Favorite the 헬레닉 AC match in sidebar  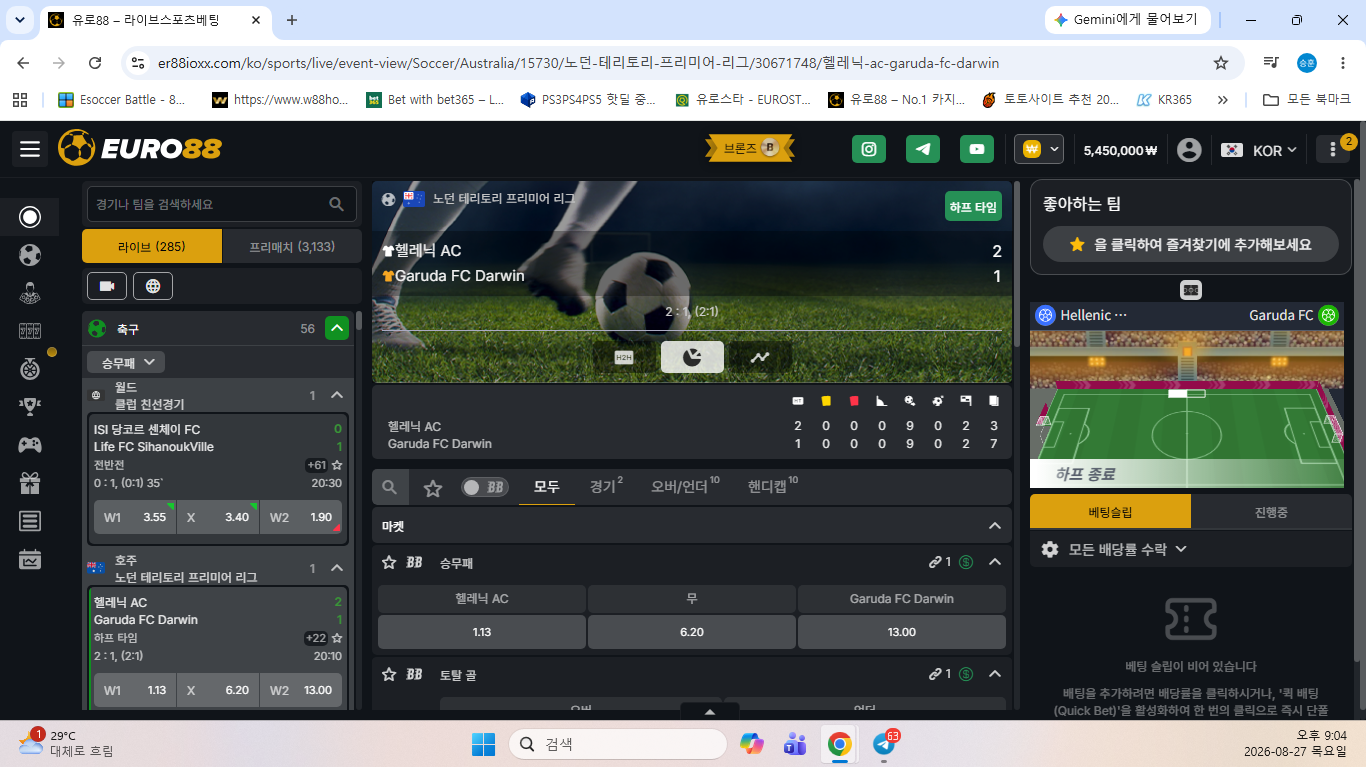(x=338, y=638)
